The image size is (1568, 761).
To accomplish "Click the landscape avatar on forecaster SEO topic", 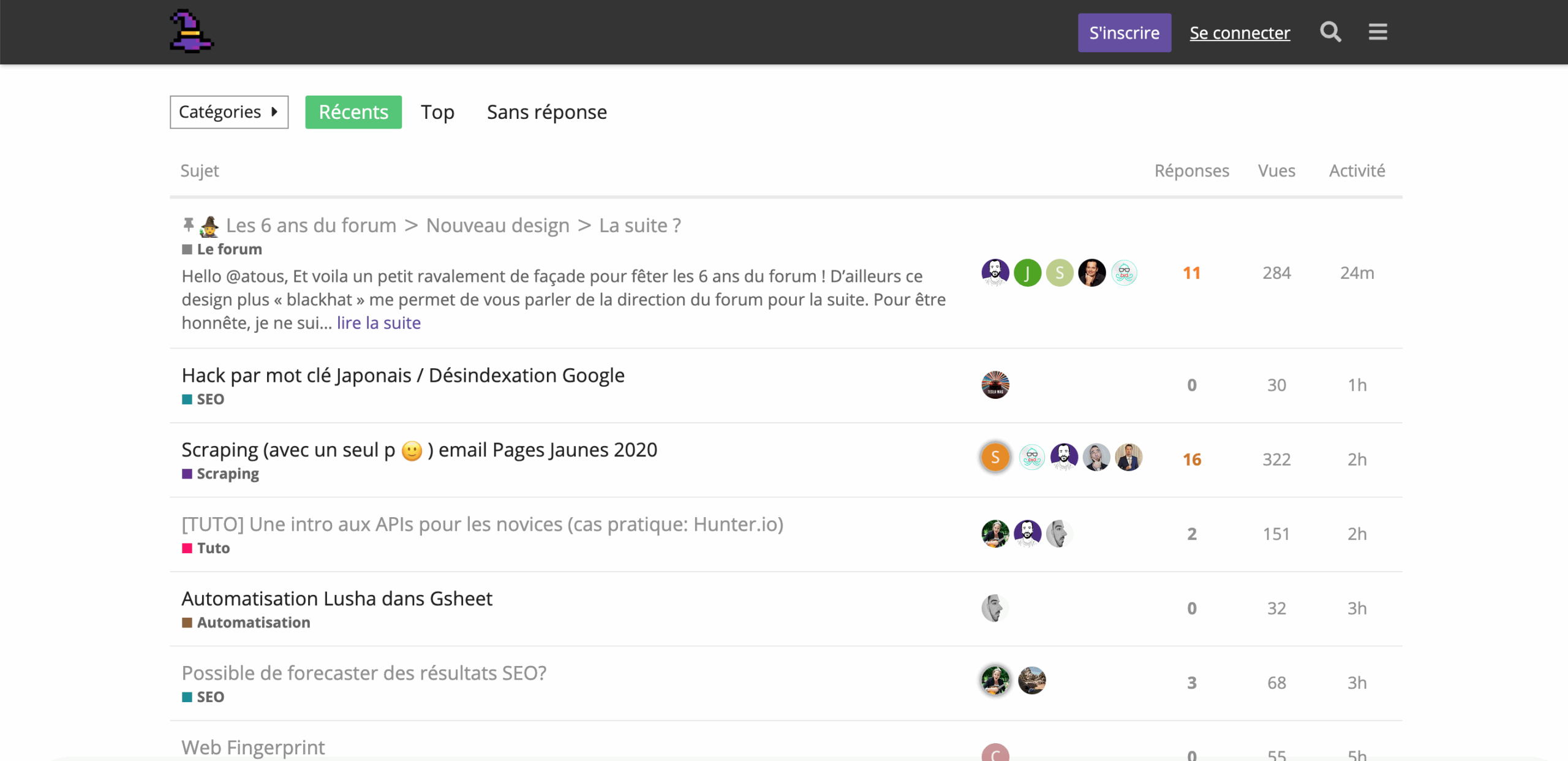I will pos(1032,681).
